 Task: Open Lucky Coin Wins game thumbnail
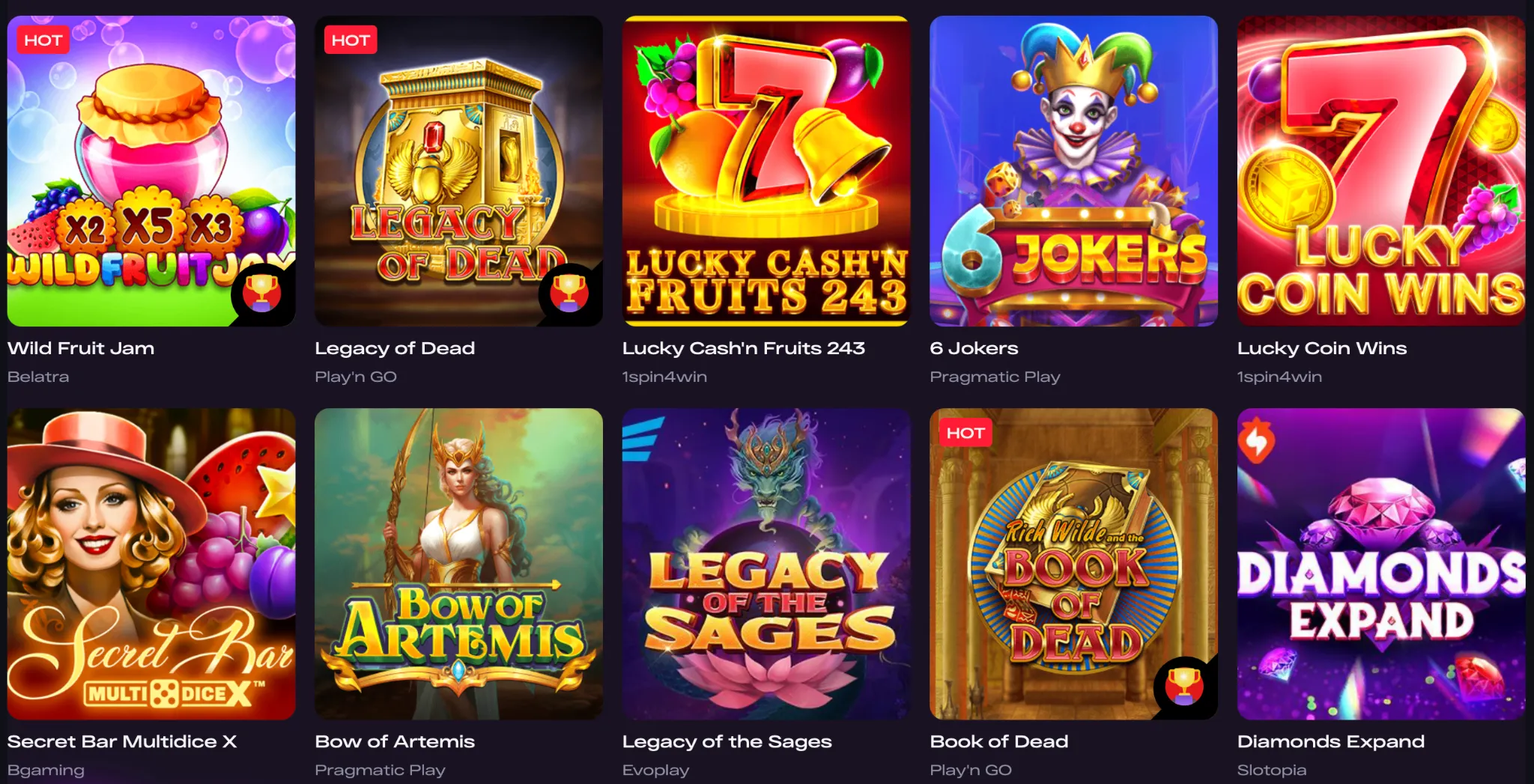tap(1381, 171)
